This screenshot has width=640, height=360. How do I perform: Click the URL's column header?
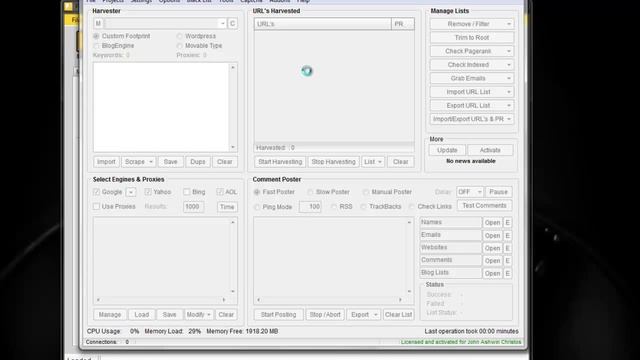(x=322, y=24)
